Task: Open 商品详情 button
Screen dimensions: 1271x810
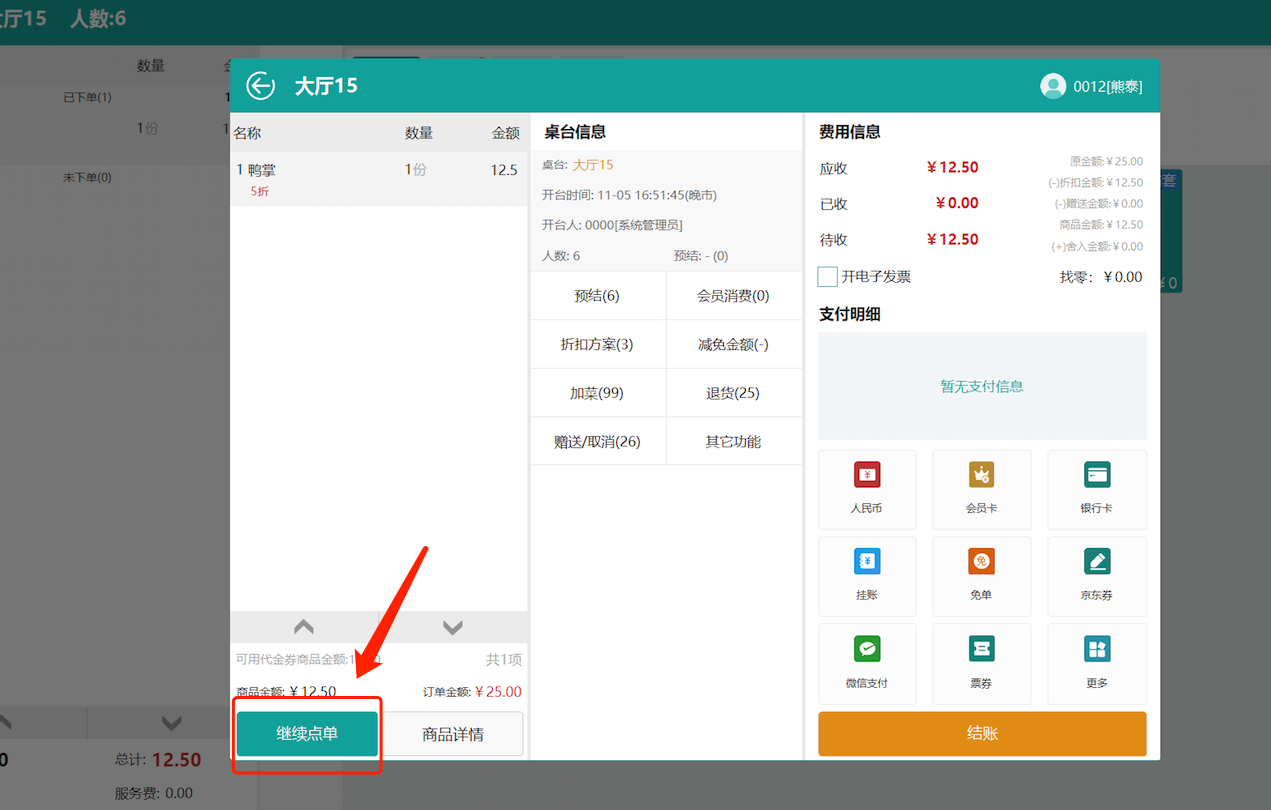Action: [x=453, y=734]
